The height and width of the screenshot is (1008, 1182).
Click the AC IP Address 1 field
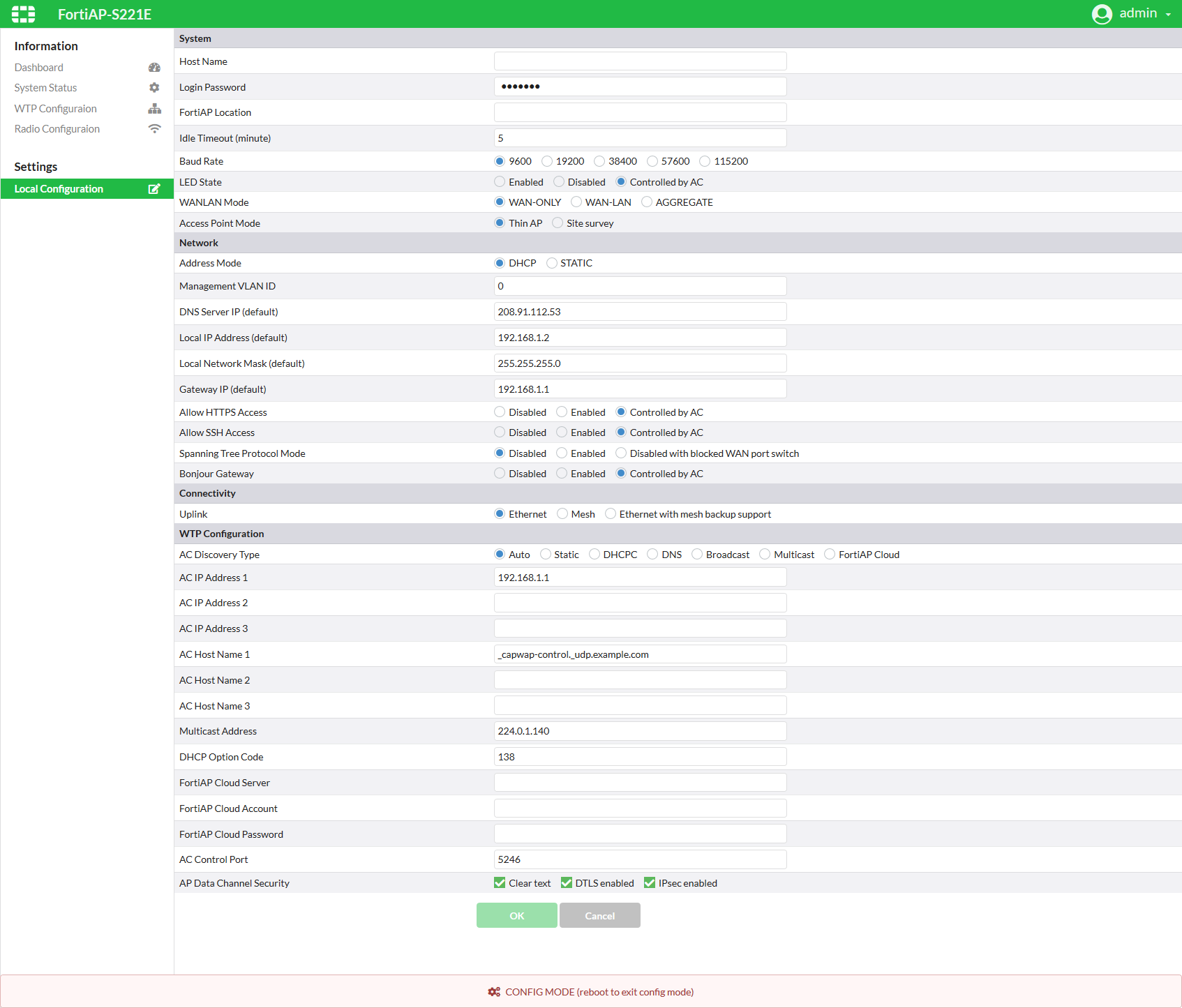point(641,578)
